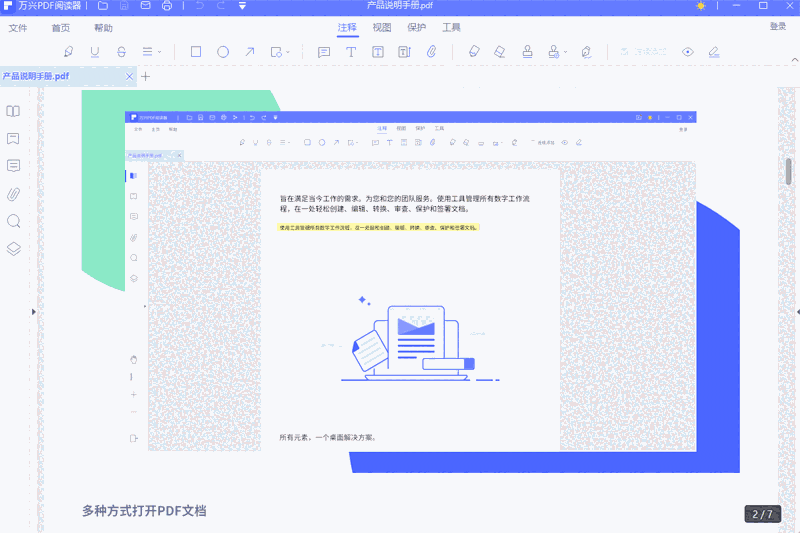Print the document from title bar
This screenshot has width=800, height=533.
point(167,6)
